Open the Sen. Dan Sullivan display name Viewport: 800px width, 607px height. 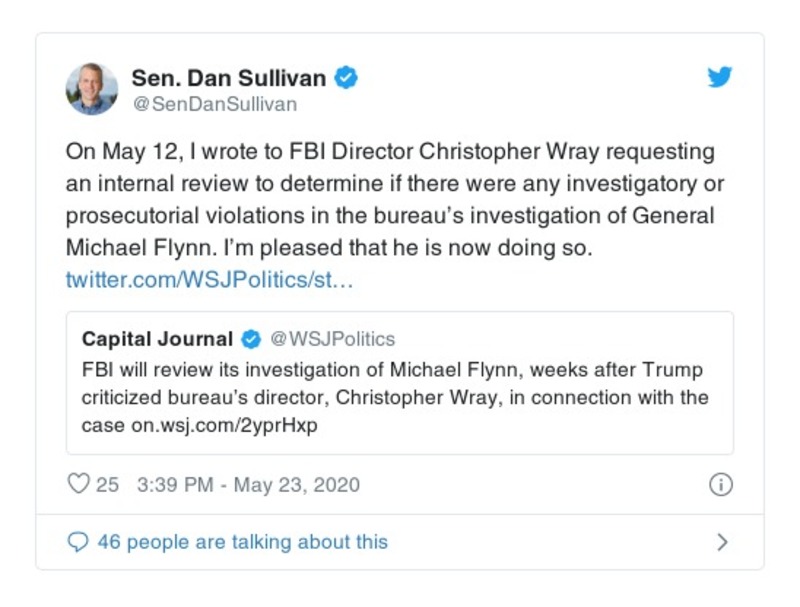[229, 77]
